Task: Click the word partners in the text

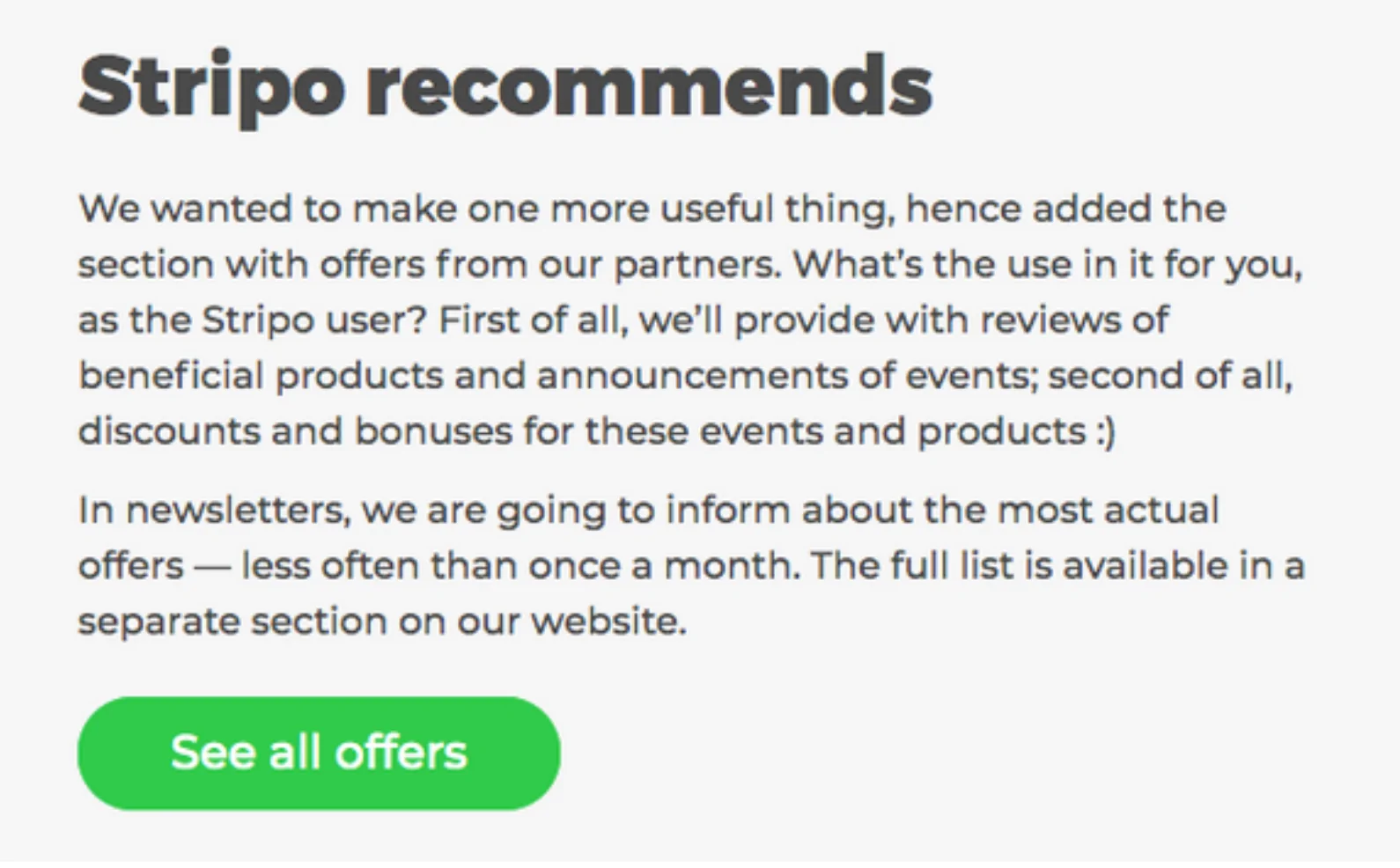Action: 696,265
